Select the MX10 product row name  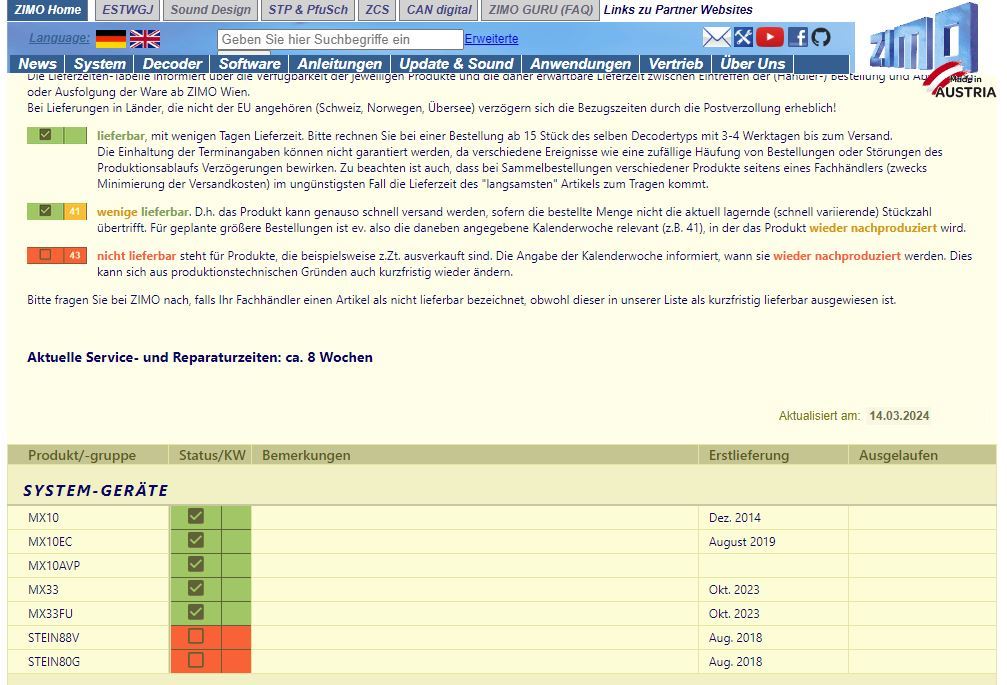pyautogui.click(x=44, y=517)
